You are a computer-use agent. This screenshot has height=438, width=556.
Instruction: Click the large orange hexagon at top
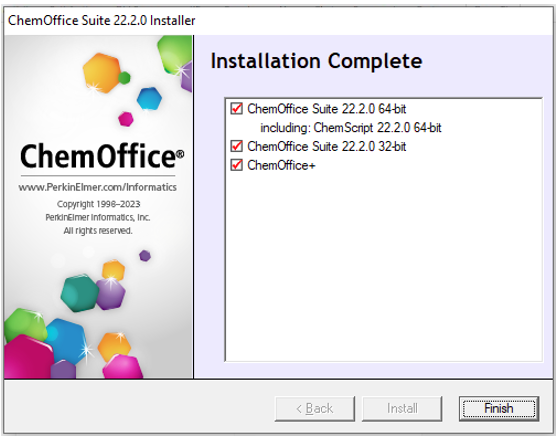tap(102, 73)
